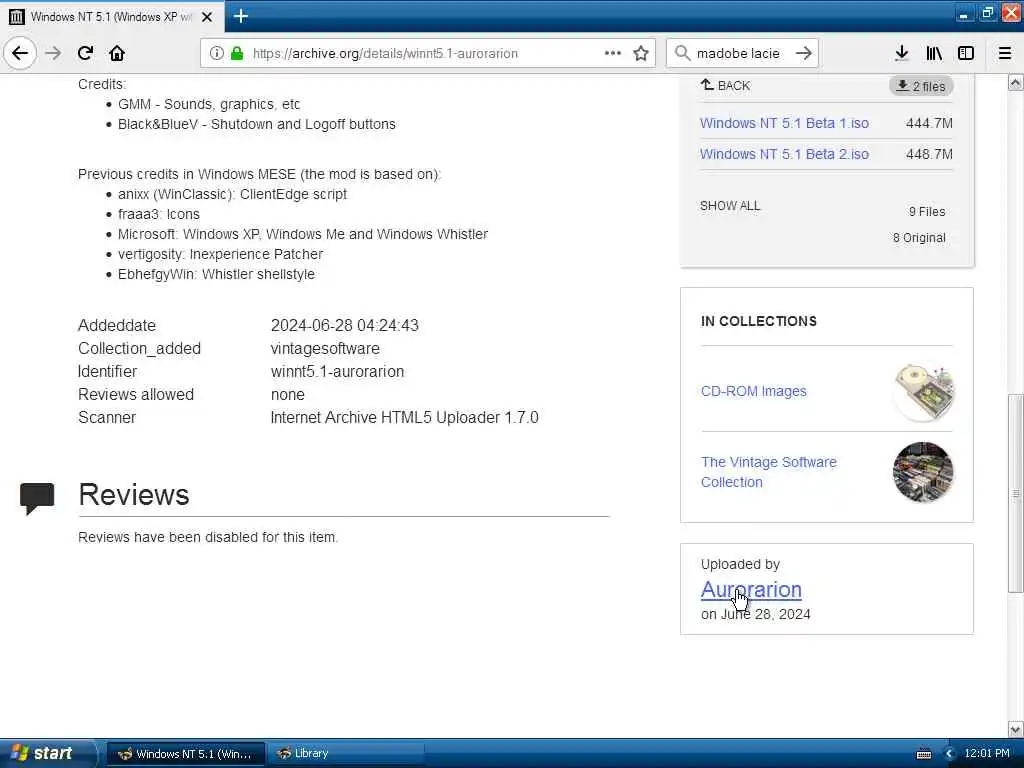The width and height of the screenshot is (1024, 768).
Task: Click 'EbhefgyWin: Whistler shellstyle' credit line
Action: (216, 274)
